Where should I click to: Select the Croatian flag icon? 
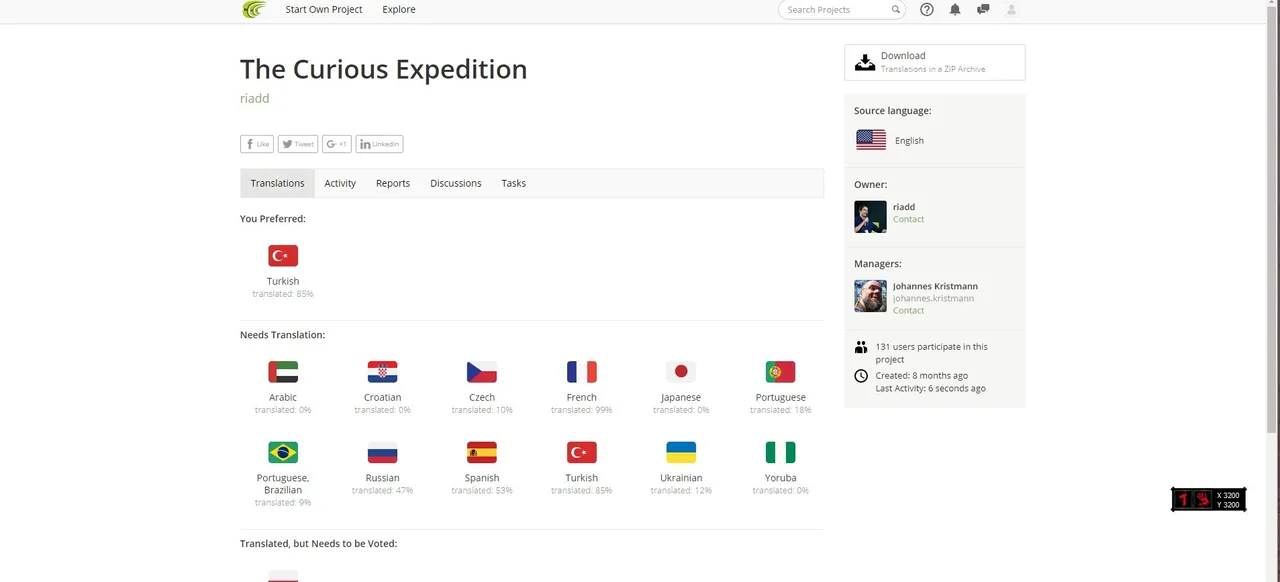pos(382,372)
